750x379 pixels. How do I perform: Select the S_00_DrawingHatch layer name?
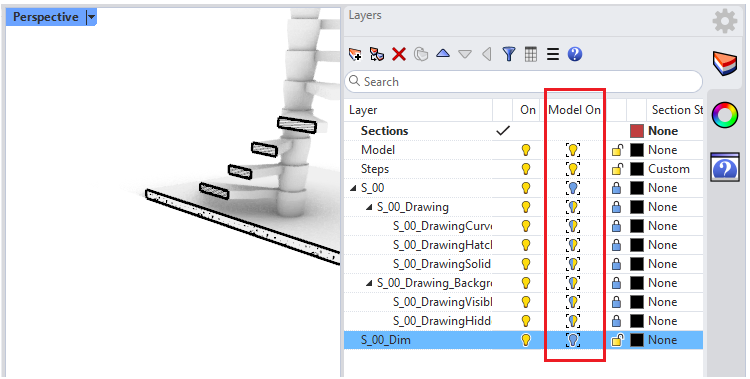tap(442, 245)
